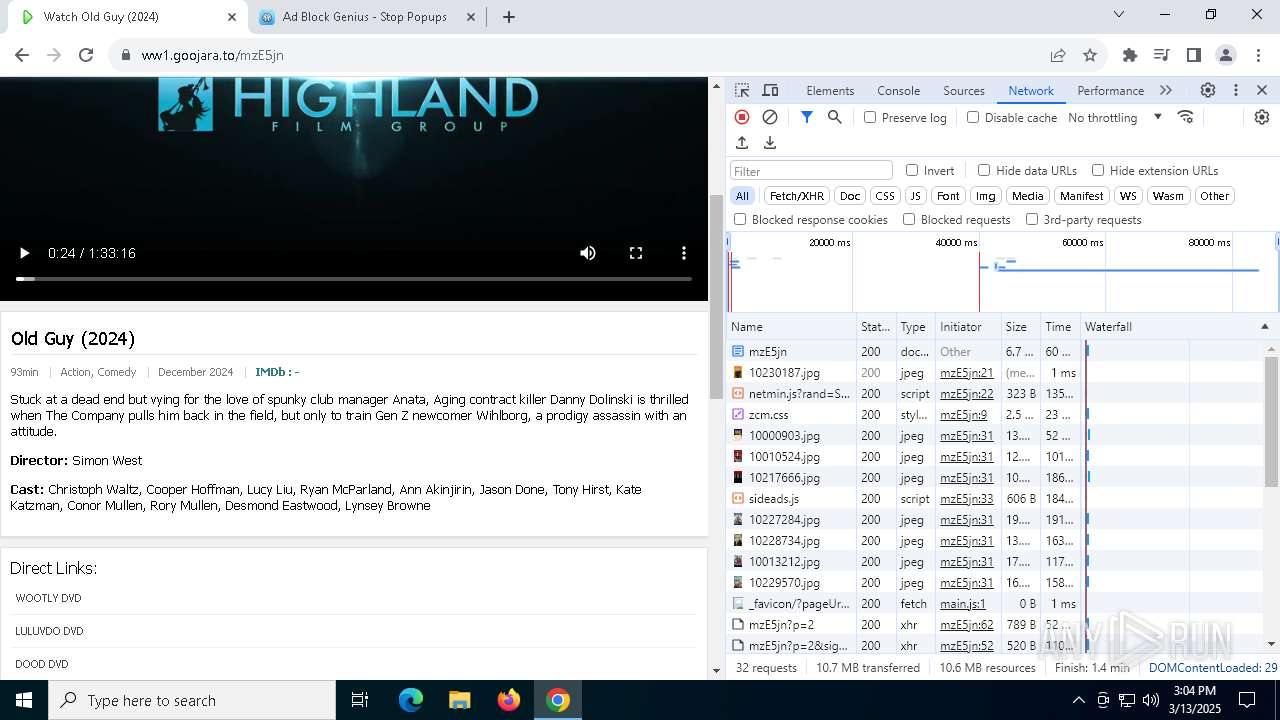Show hidden system tray icons

click(x=1078, y=700)
